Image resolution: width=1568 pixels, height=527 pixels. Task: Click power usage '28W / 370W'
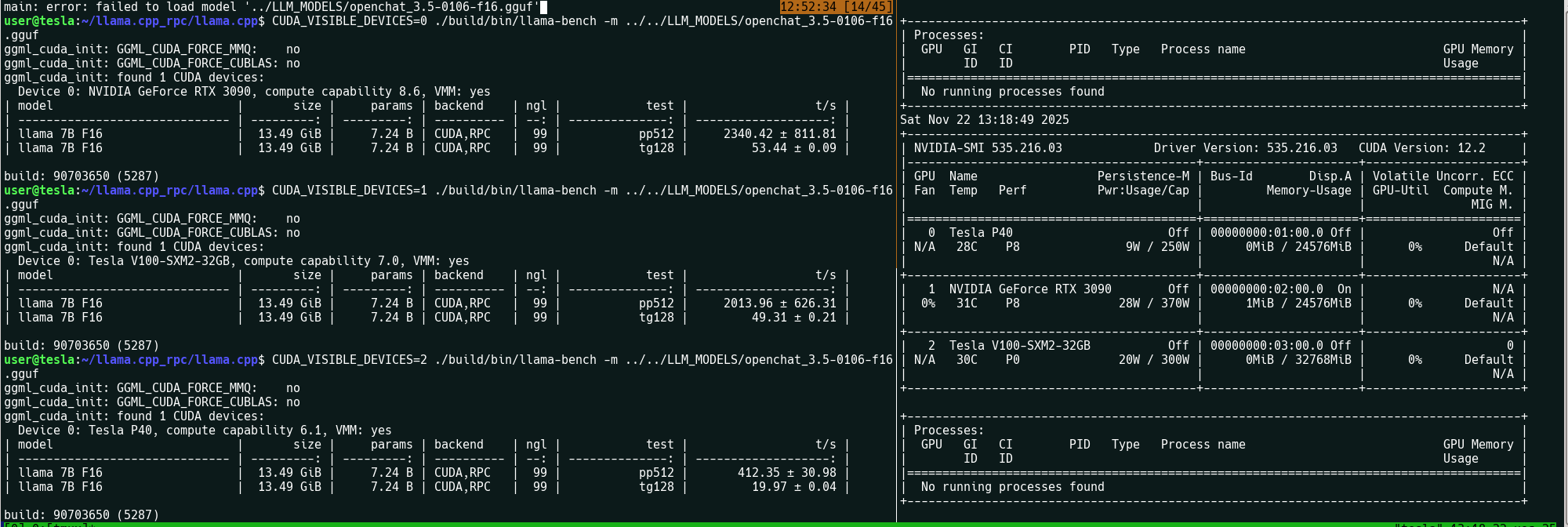click(1154, 303)
